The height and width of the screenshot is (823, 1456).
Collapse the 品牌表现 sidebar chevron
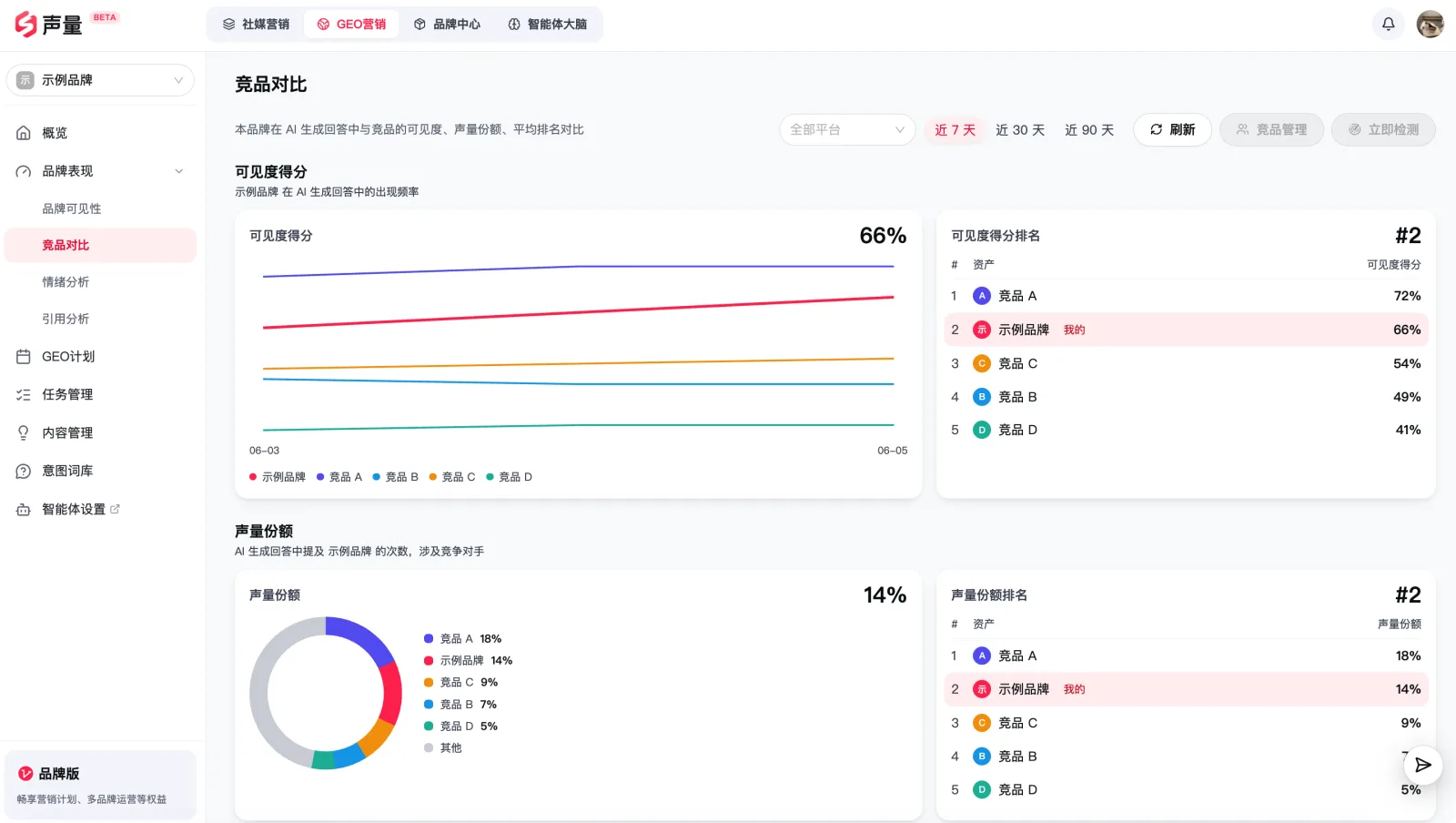click(179, 171)
